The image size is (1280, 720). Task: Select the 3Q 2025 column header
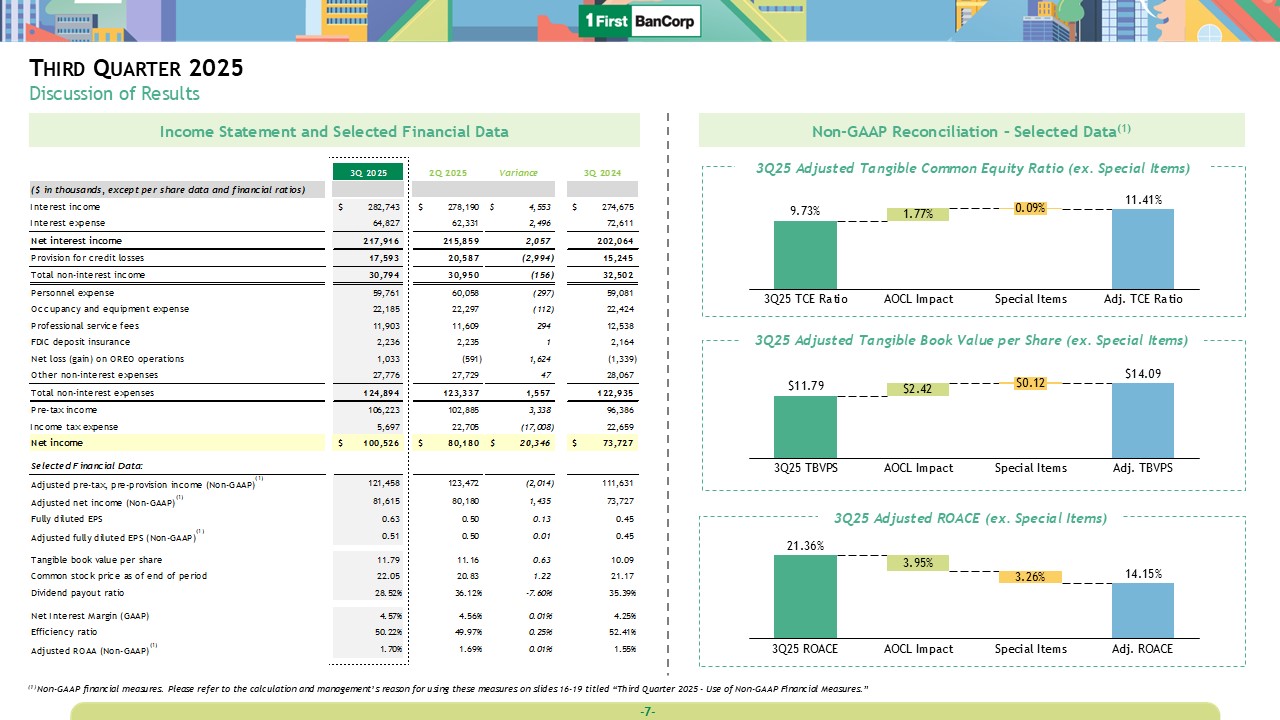click(x=368, y=173)
